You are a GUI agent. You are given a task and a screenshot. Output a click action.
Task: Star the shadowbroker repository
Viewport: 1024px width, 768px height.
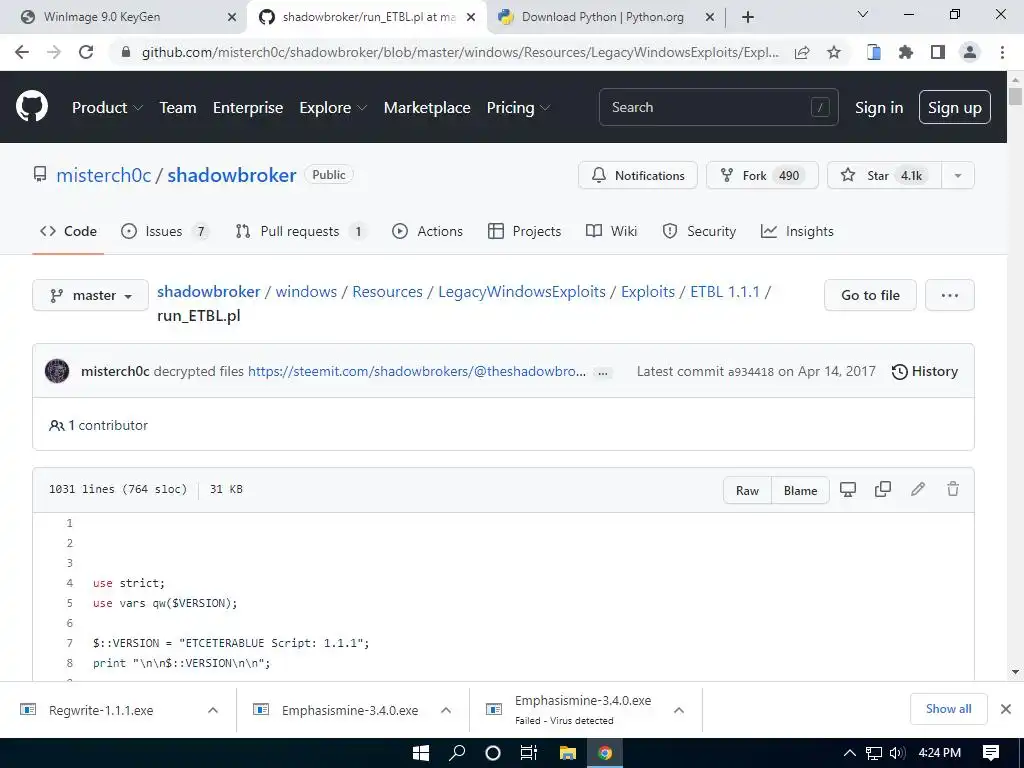point(884,175)
